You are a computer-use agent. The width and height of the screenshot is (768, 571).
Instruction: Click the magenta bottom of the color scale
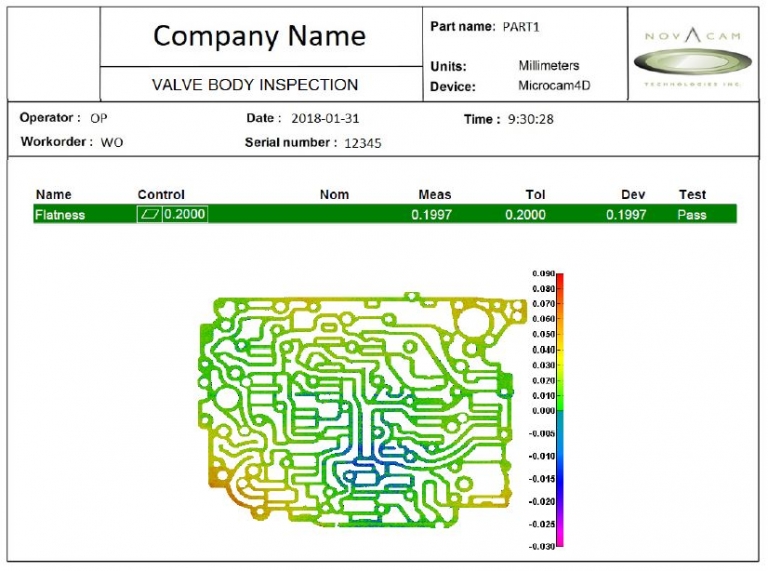[561, 540]
